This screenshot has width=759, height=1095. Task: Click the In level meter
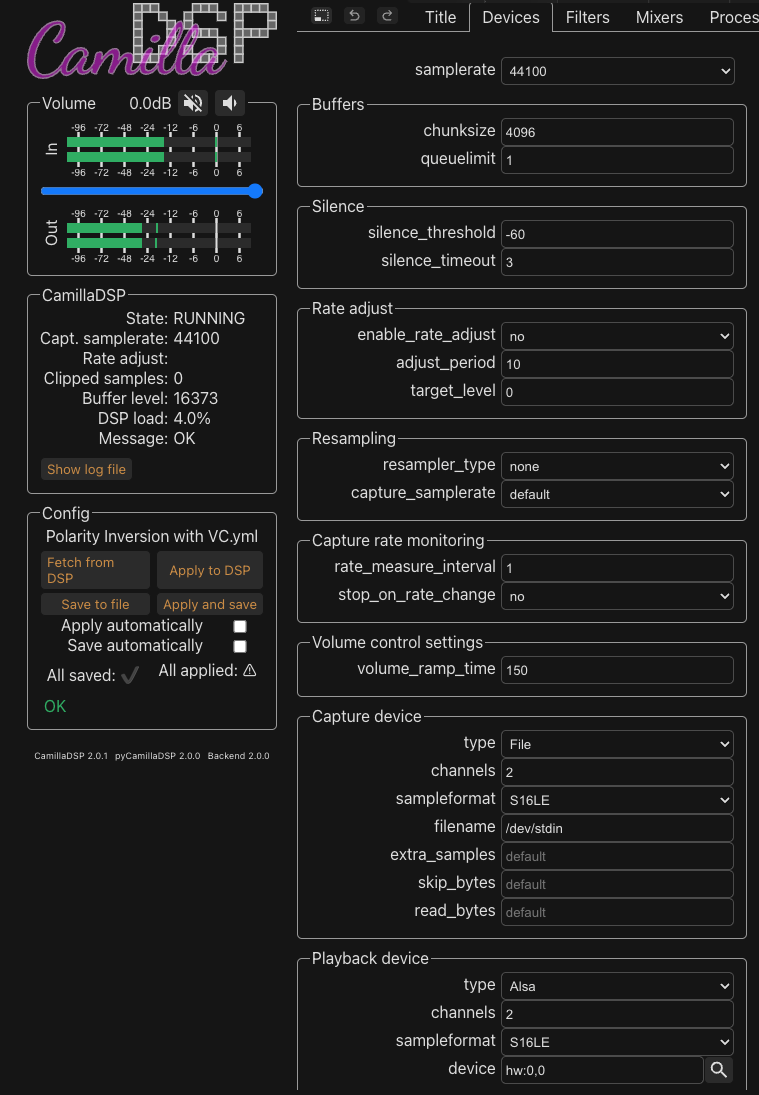coord(159,149)
